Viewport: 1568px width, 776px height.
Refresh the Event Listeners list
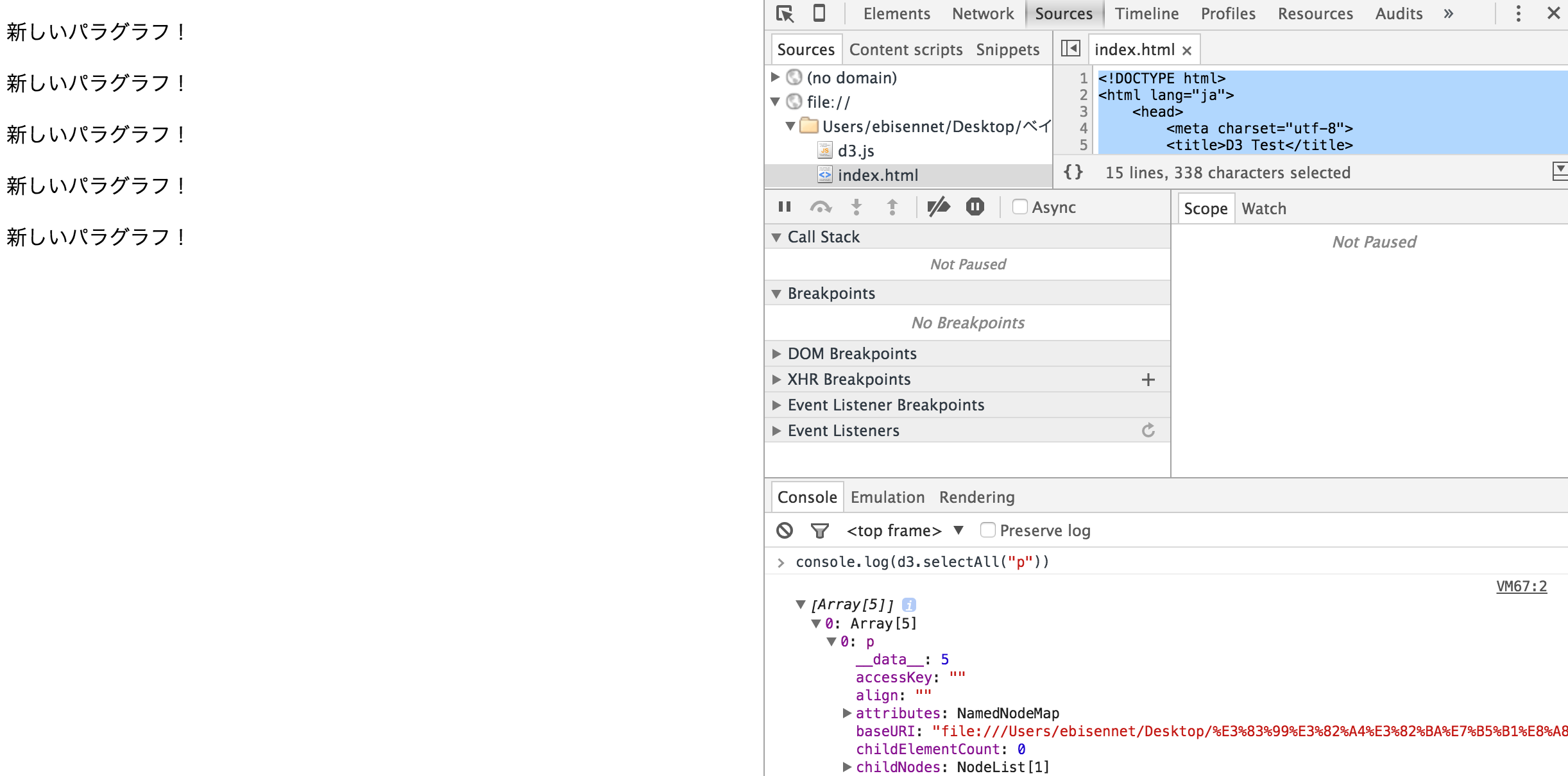[x=1148, y=430]
